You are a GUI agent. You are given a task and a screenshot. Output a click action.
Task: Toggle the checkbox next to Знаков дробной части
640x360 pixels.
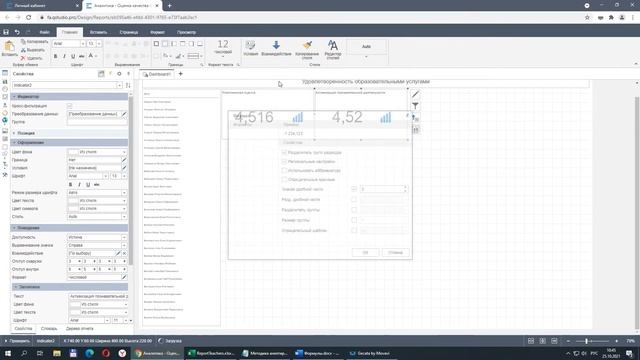pyautogui.click(x=354, y=189)
